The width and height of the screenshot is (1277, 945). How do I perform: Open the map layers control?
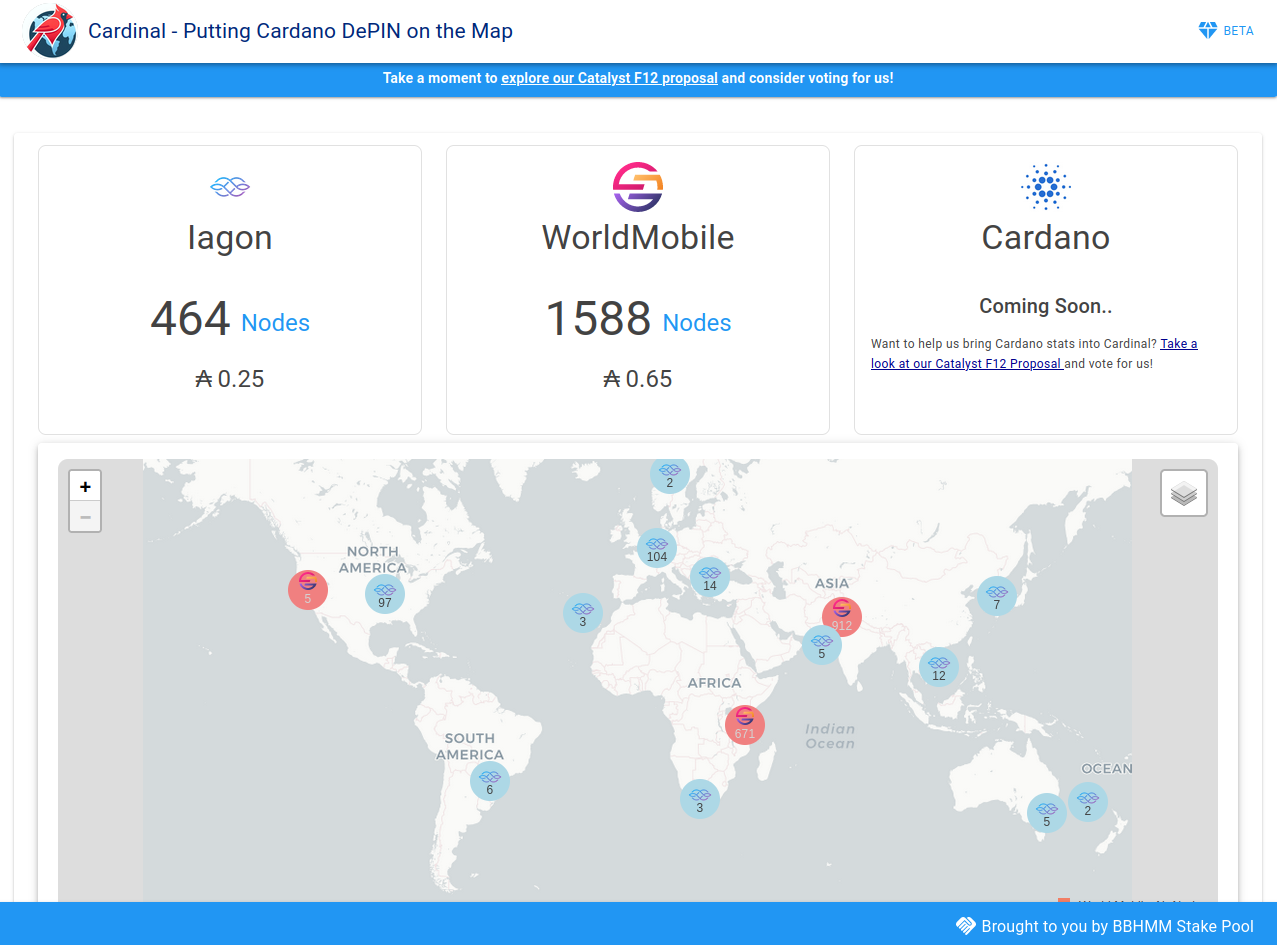click(x=1183, y=493)
